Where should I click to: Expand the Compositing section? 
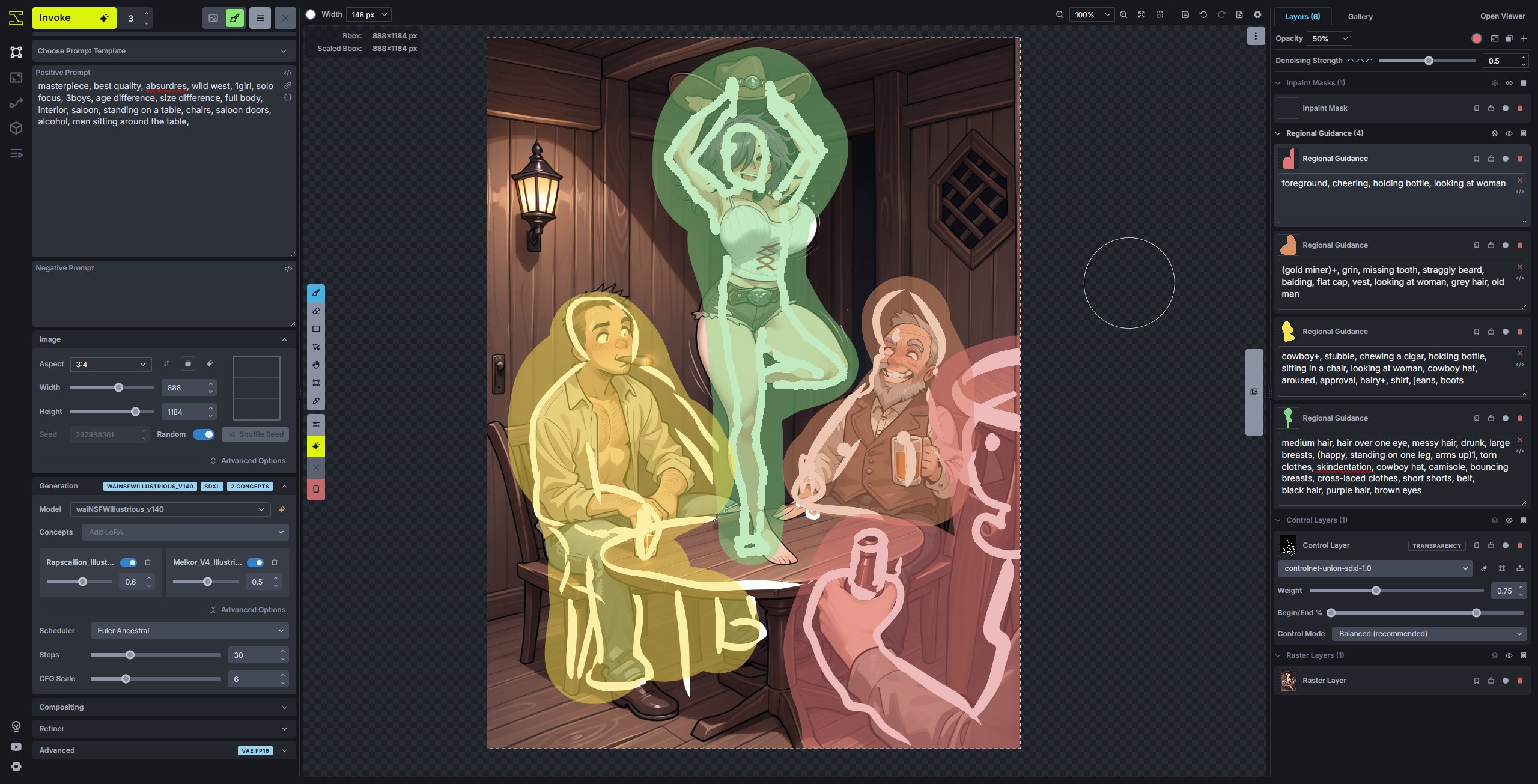(x=164, y=707)
